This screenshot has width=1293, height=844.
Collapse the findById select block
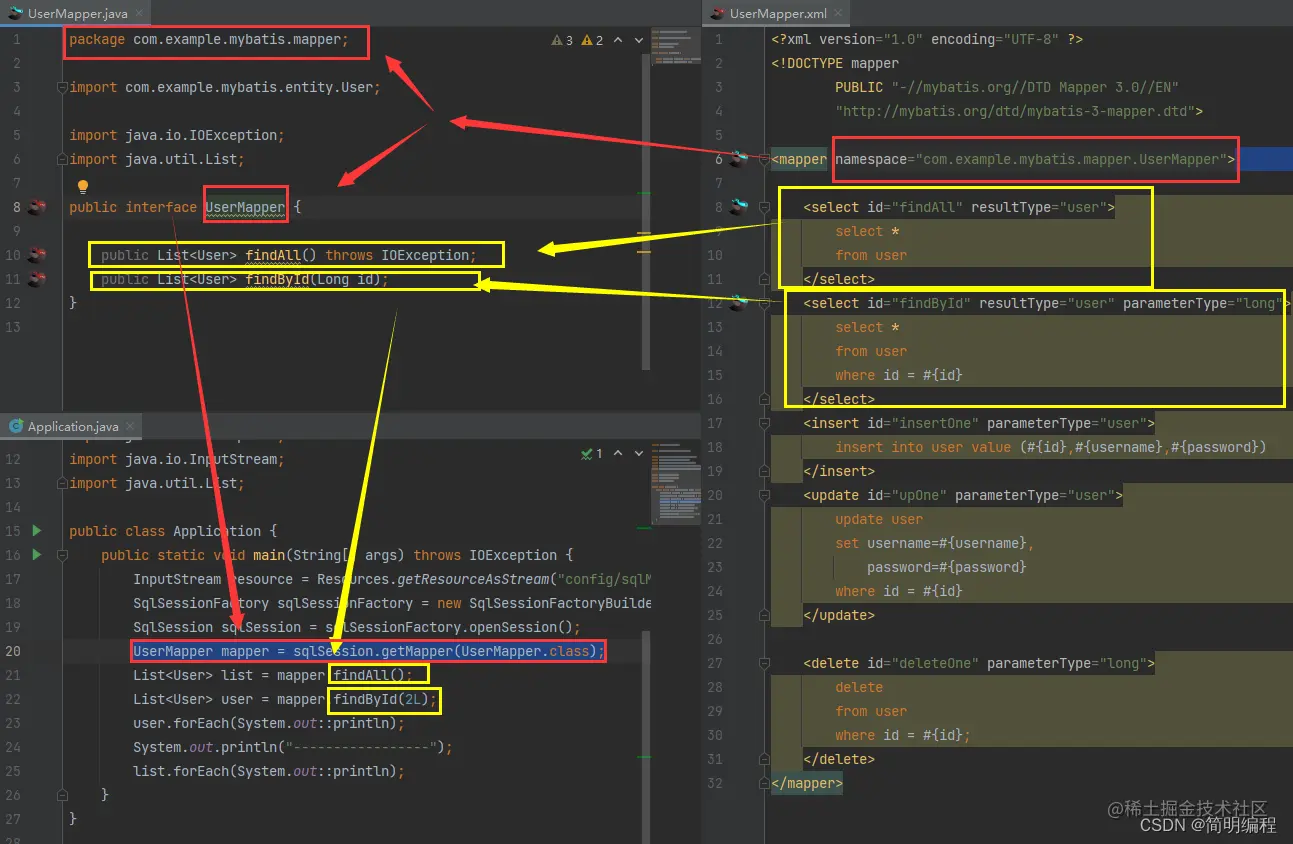click(764, 303)
